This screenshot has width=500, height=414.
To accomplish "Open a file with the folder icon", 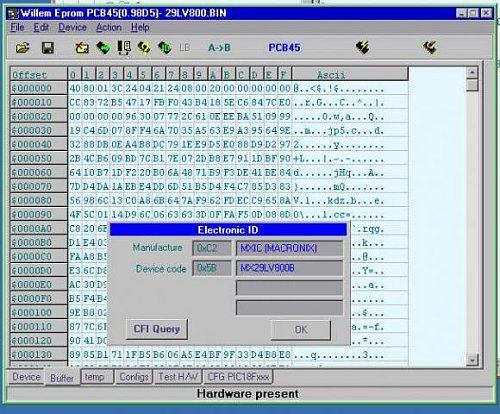I will coord(23,48).
